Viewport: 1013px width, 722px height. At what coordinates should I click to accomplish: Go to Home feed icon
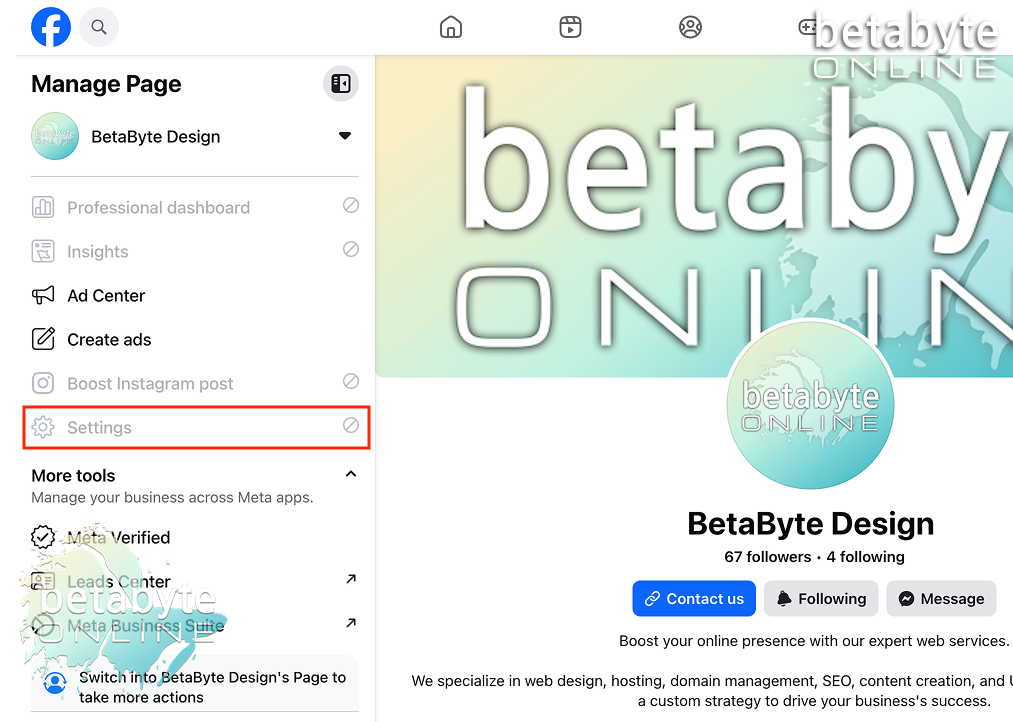pyautogui.click(x=451, y=27)
